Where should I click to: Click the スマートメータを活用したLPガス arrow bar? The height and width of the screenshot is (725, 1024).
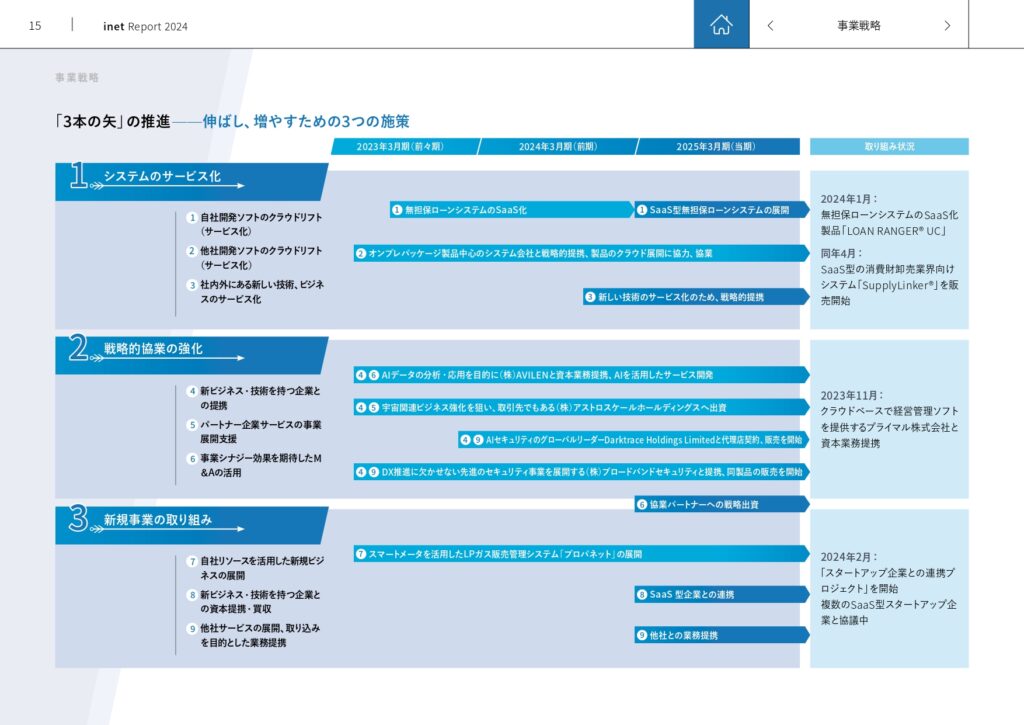click(x=581, y=554)
